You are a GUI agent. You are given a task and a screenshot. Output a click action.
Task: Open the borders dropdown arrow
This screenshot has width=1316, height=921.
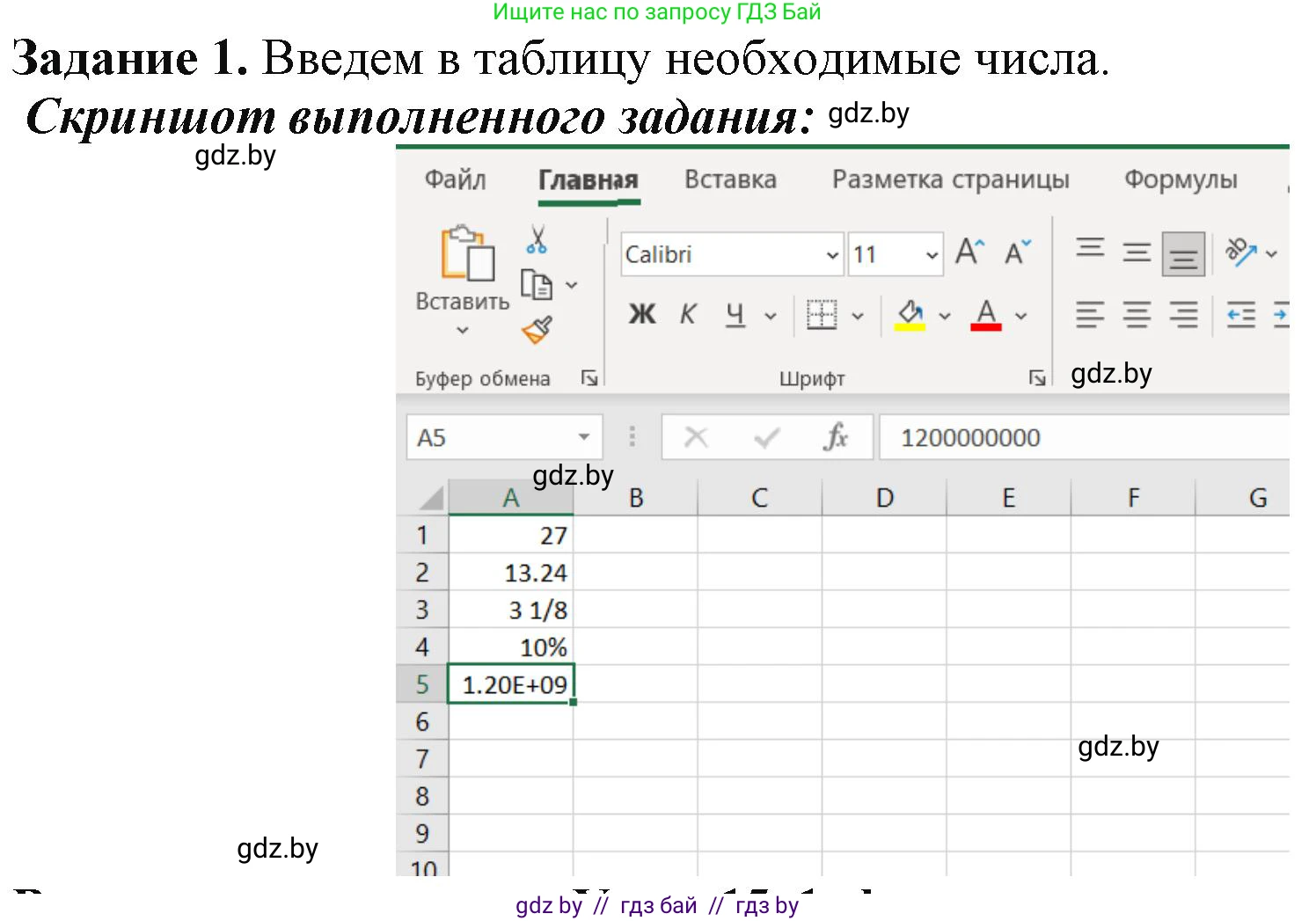pyautogui.click(x=858, y=314)
